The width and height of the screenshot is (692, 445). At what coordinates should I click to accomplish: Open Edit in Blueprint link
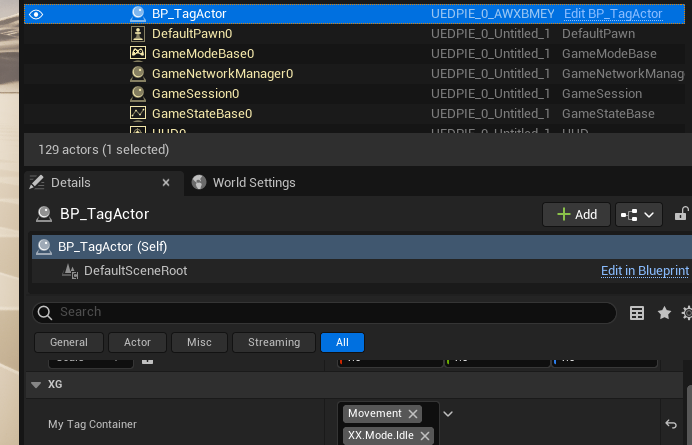coord(645,271)
